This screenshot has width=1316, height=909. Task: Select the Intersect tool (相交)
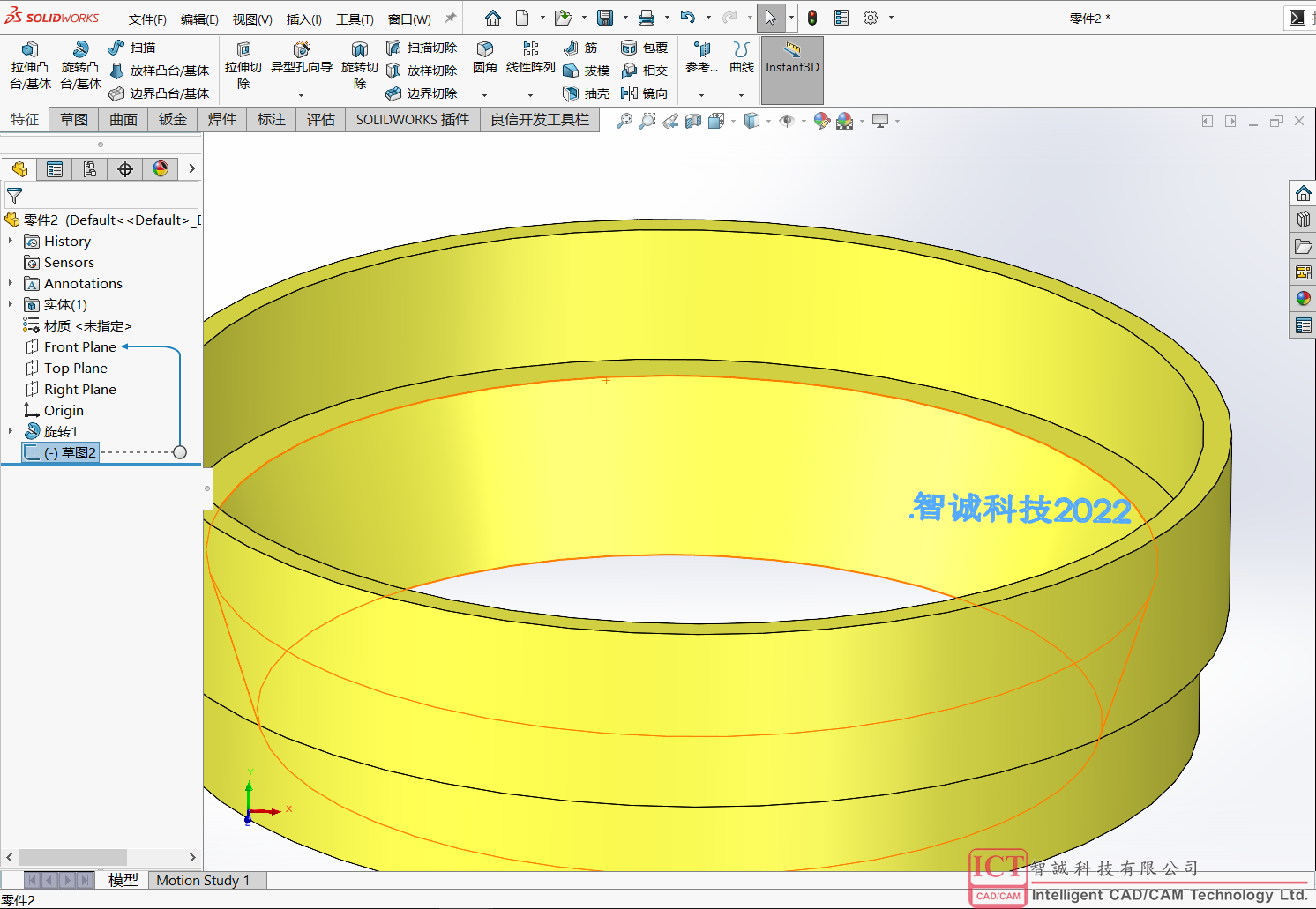644,71
